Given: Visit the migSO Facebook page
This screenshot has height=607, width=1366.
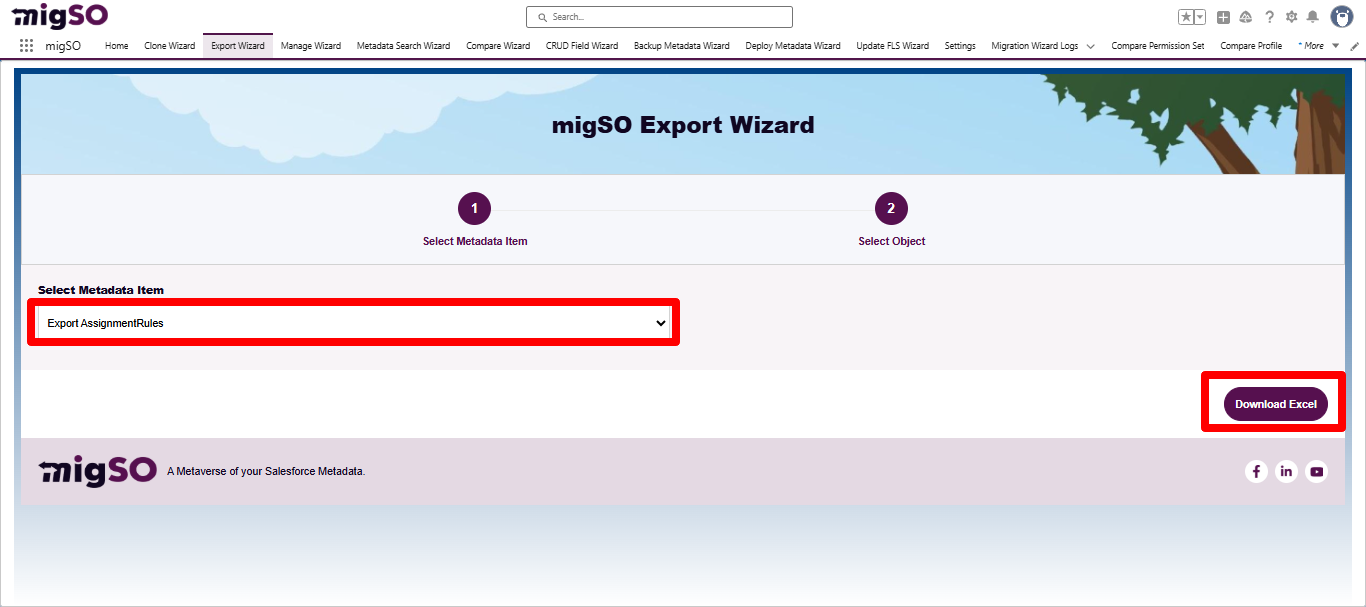Looking at the screenshot, I should (1256, 471).
